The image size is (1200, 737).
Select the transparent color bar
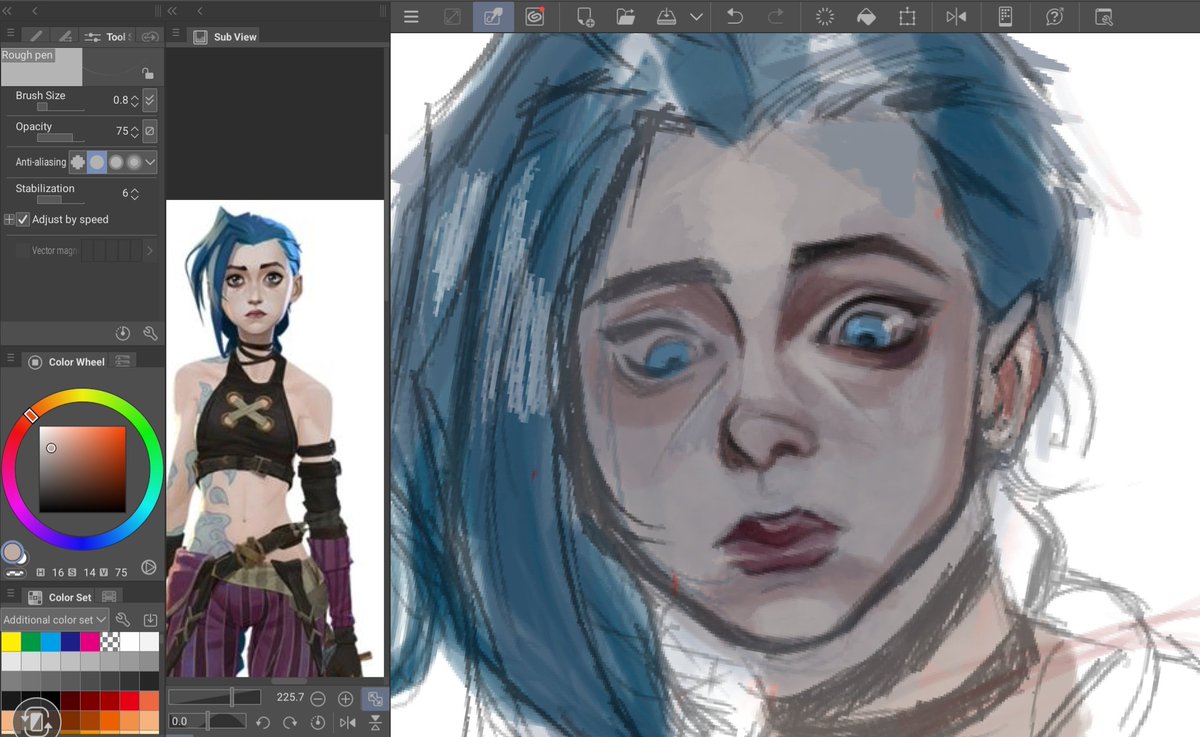pyautogui.click(x=15, y=574)
